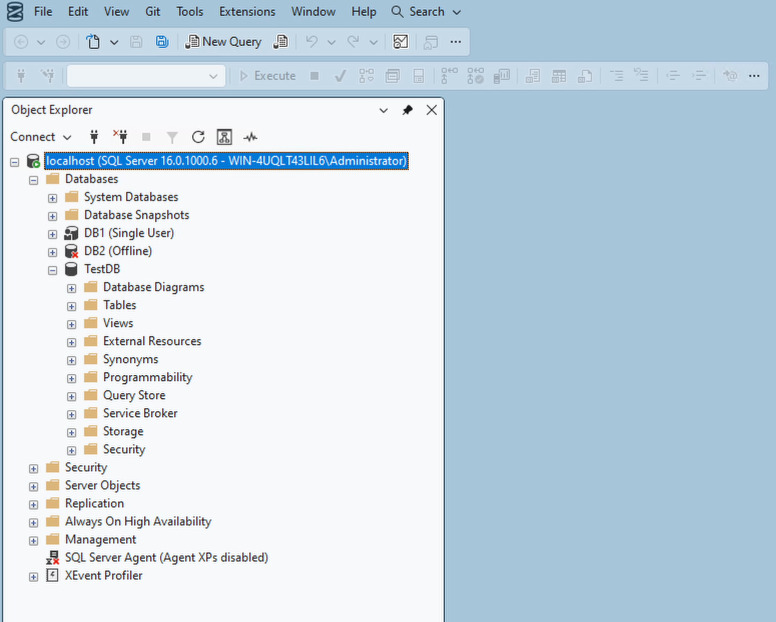
Task: Open the New File dropdown arrow
Action: 114,43
